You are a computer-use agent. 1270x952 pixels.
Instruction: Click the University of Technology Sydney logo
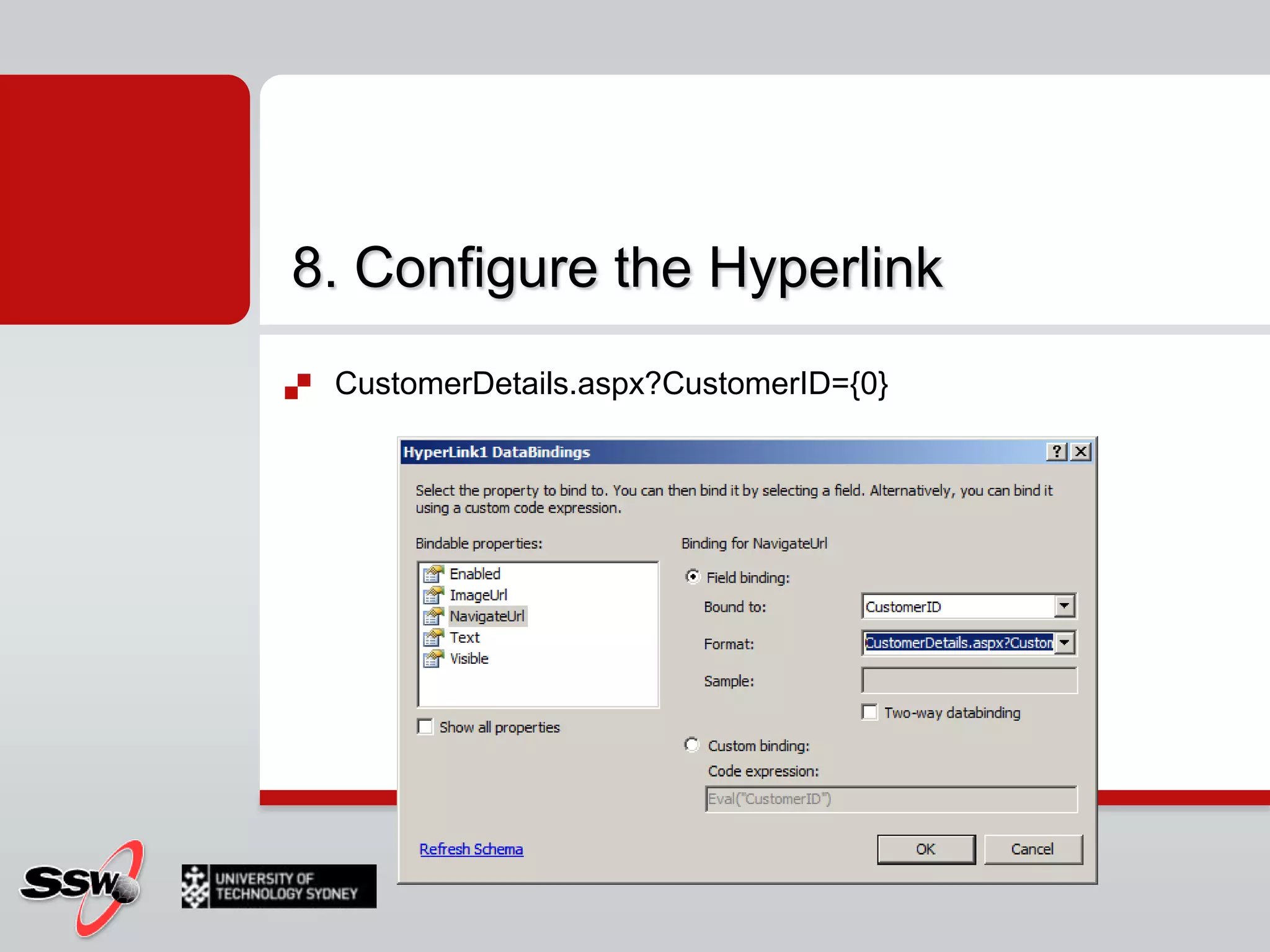tap(279, 886)
